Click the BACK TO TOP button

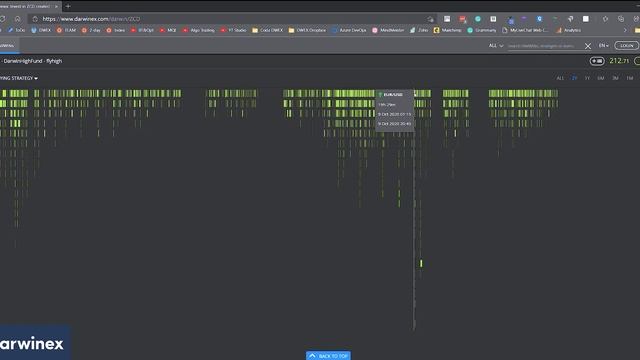coord(328,356)
